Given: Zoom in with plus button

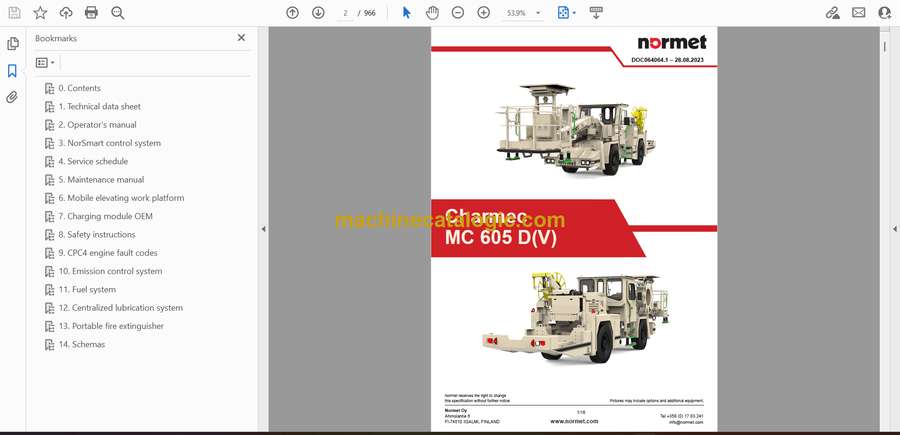Looking at the screenshot, I should (x=484, y=13).
